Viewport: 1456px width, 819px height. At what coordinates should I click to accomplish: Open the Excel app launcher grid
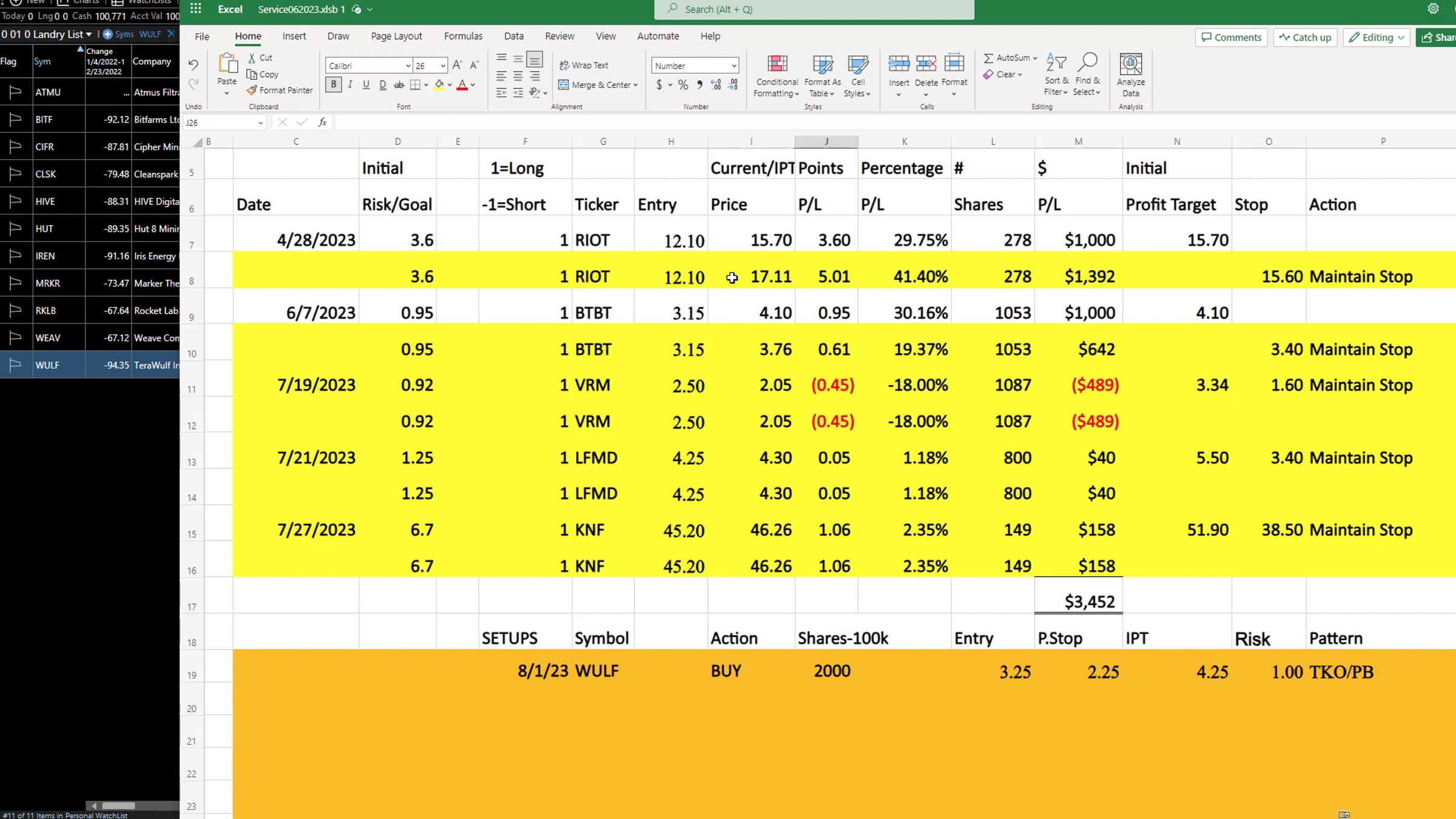(x=195, y=8)
